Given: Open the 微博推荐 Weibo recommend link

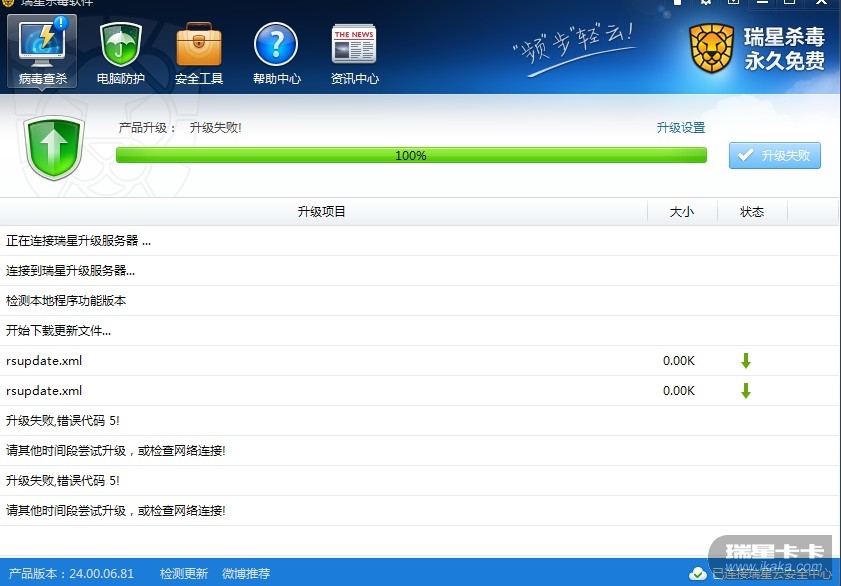Looking at the screenshot, I should tap(246, 574).
